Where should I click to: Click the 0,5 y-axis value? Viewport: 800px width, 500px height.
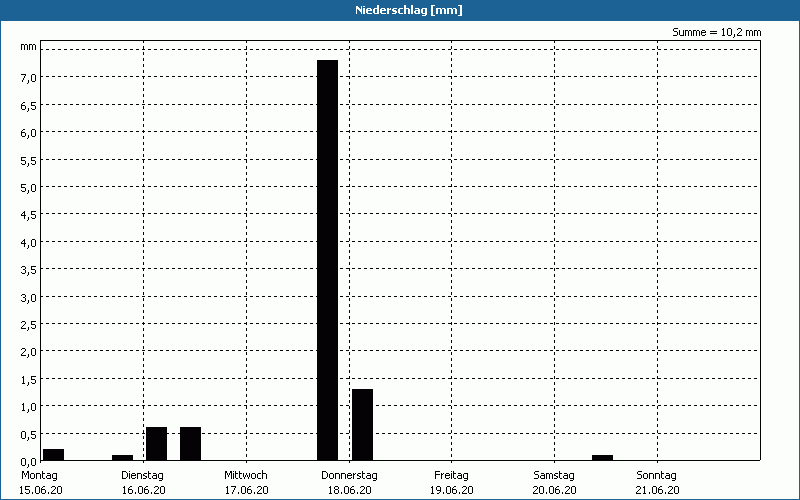(29, 434)
